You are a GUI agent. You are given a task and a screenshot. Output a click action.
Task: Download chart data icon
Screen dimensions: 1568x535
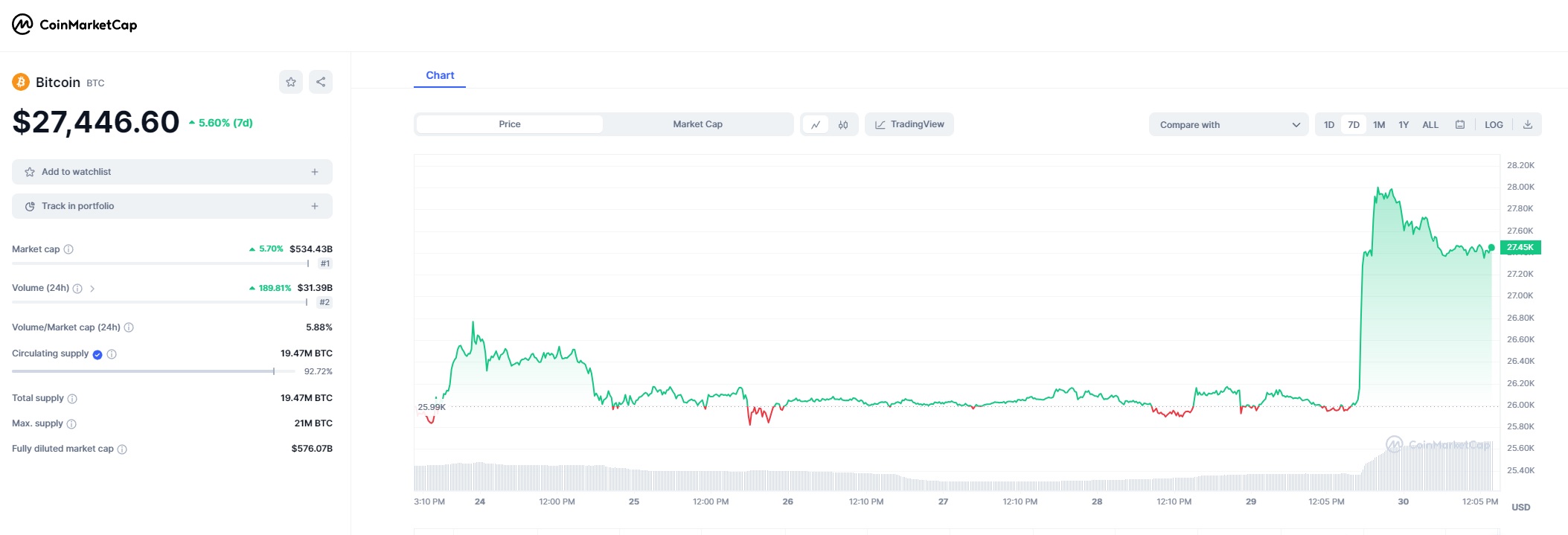(x=1528, y=124)
